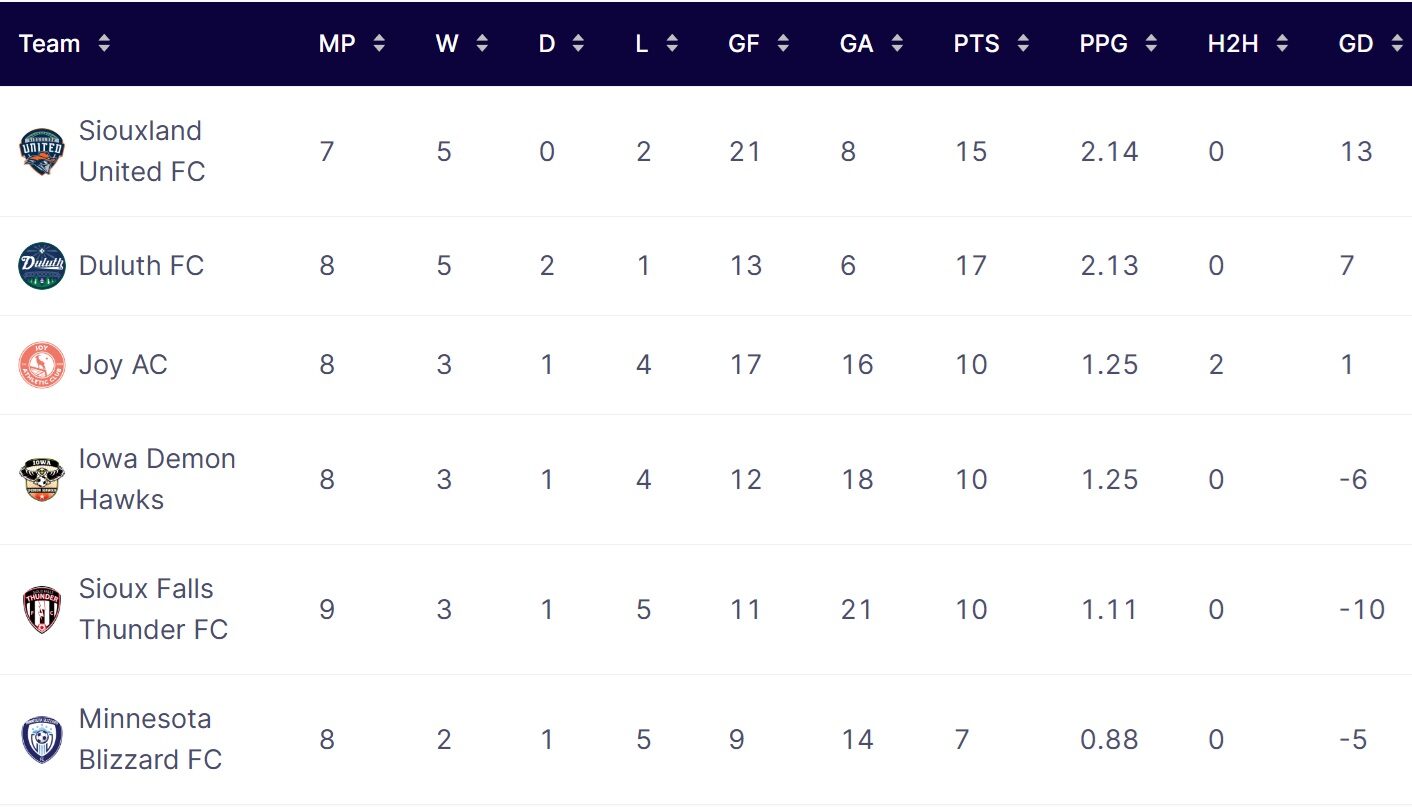Image resolution: width=1412 pixels, height=807 pixels.
Task: Click the Duluth FC team logo
Action: coord(42,266)
